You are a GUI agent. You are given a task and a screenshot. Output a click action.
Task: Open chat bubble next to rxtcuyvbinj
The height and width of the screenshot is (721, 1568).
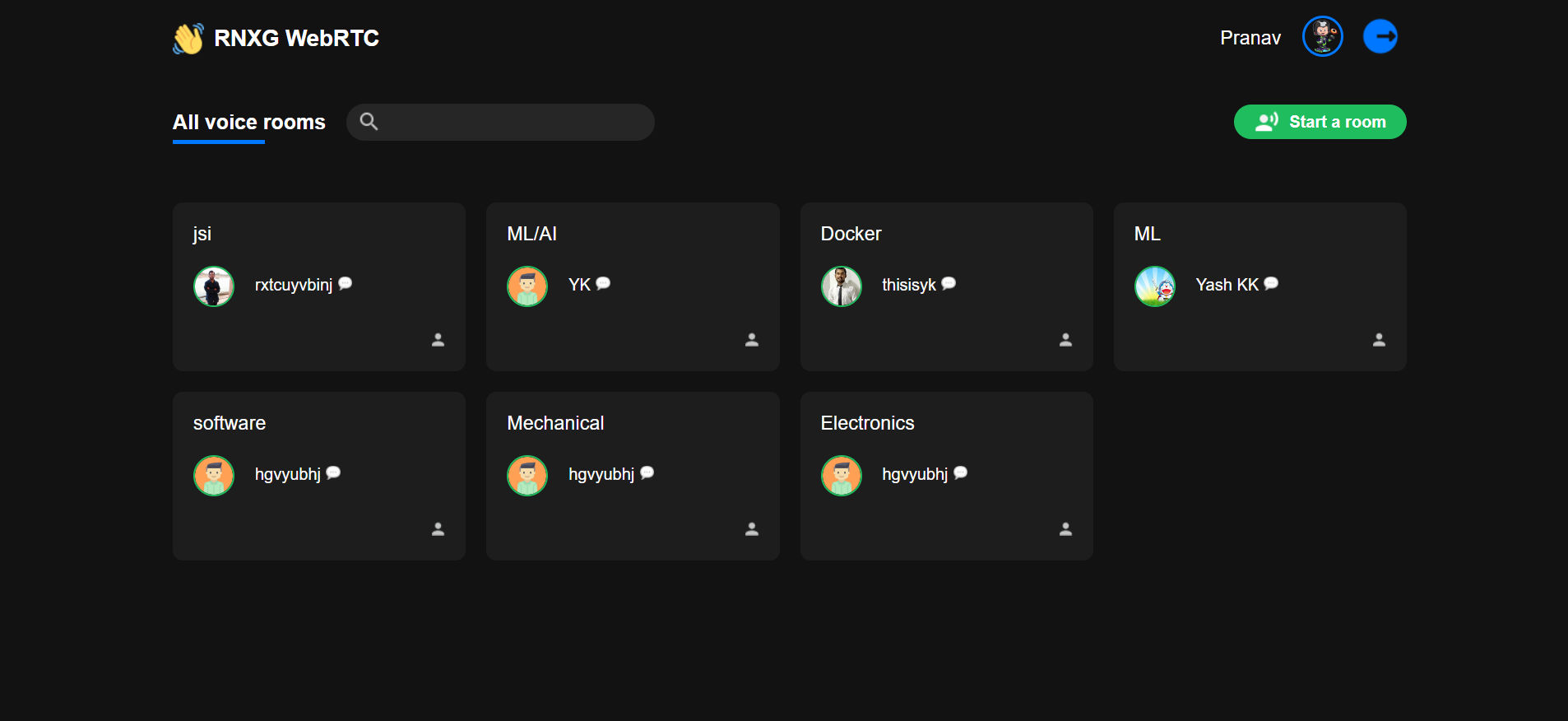(x=346, y=283)
